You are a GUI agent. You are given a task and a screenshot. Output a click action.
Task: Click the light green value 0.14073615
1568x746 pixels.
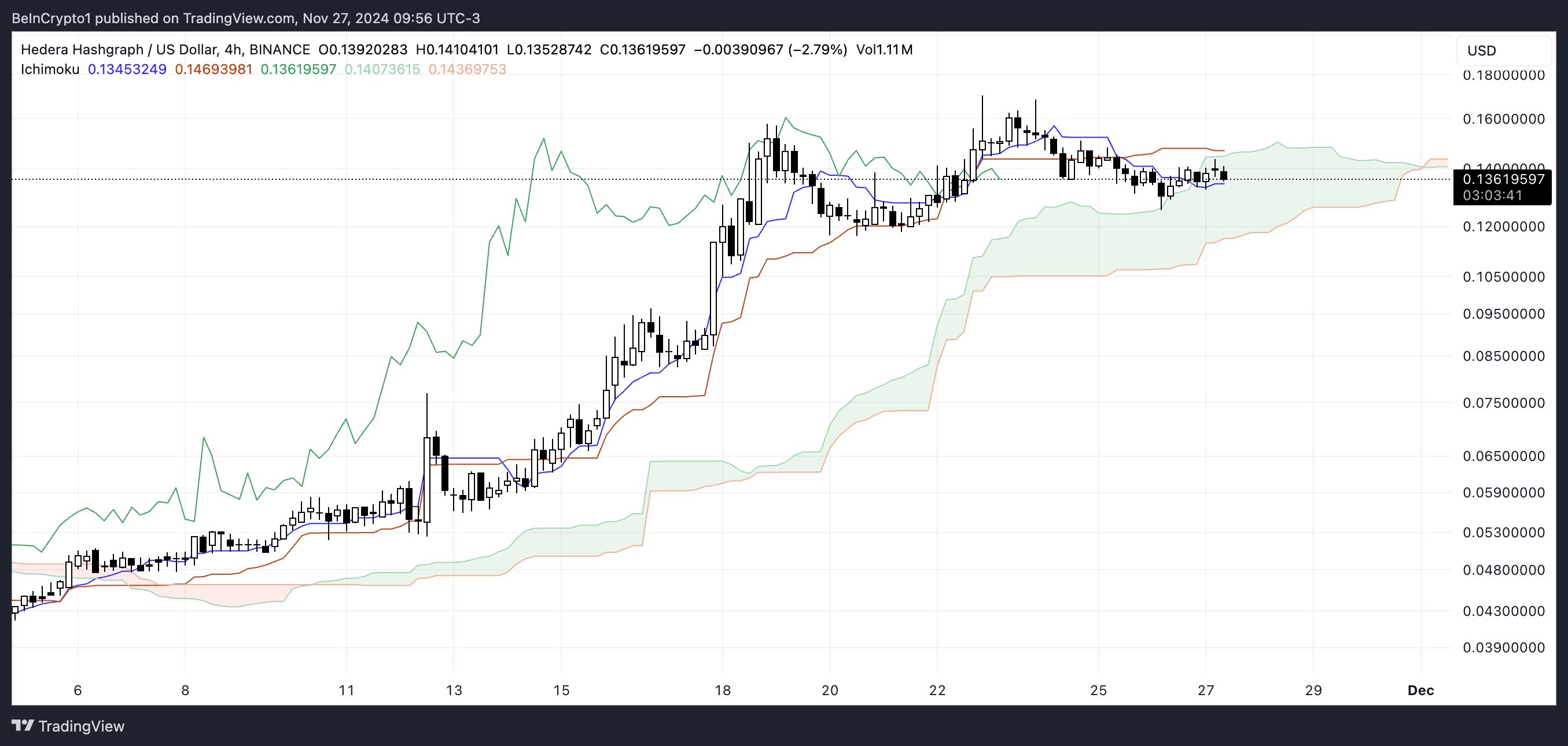(382, 69)
